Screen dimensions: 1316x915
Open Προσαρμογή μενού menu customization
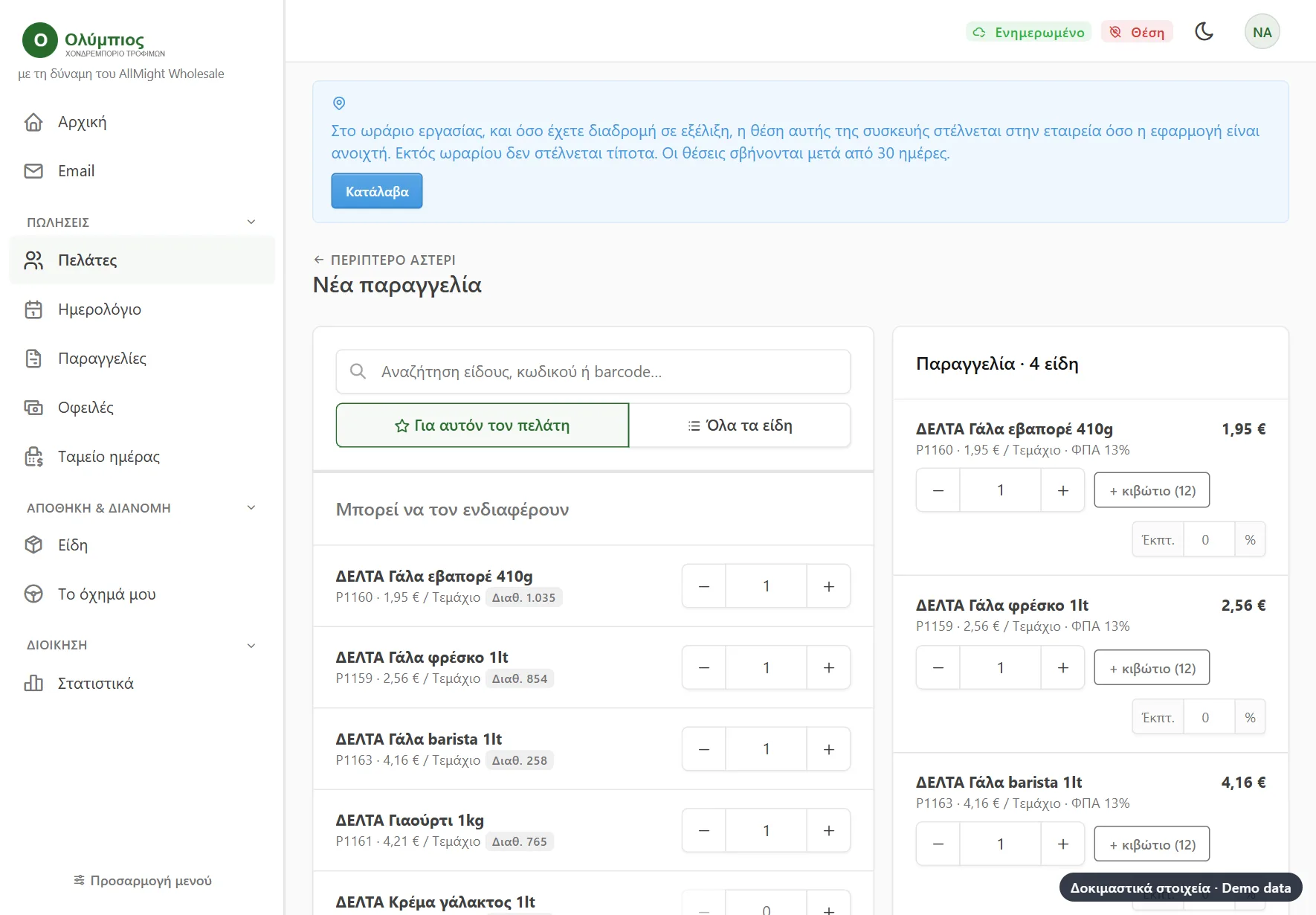[143, 881]
